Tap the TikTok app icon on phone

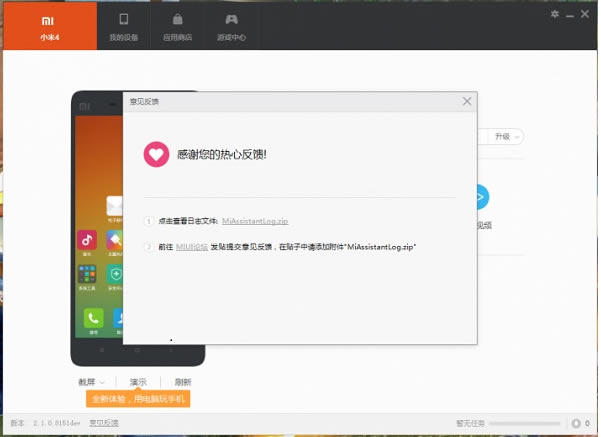[x=87, y=239]
